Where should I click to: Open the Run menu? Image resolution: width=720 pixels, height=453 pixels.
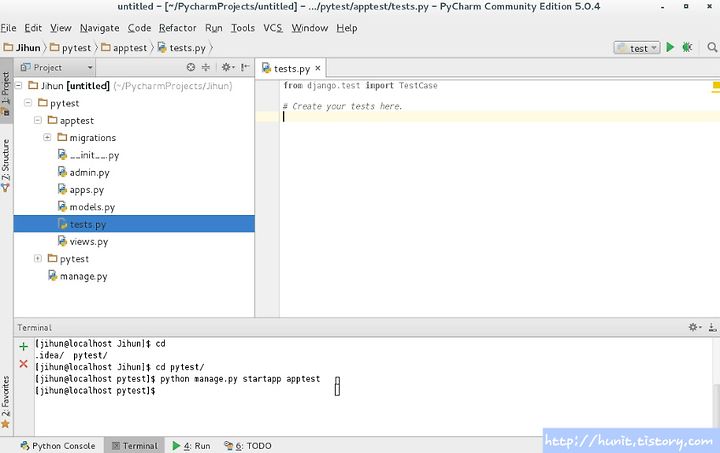[214, 28]
